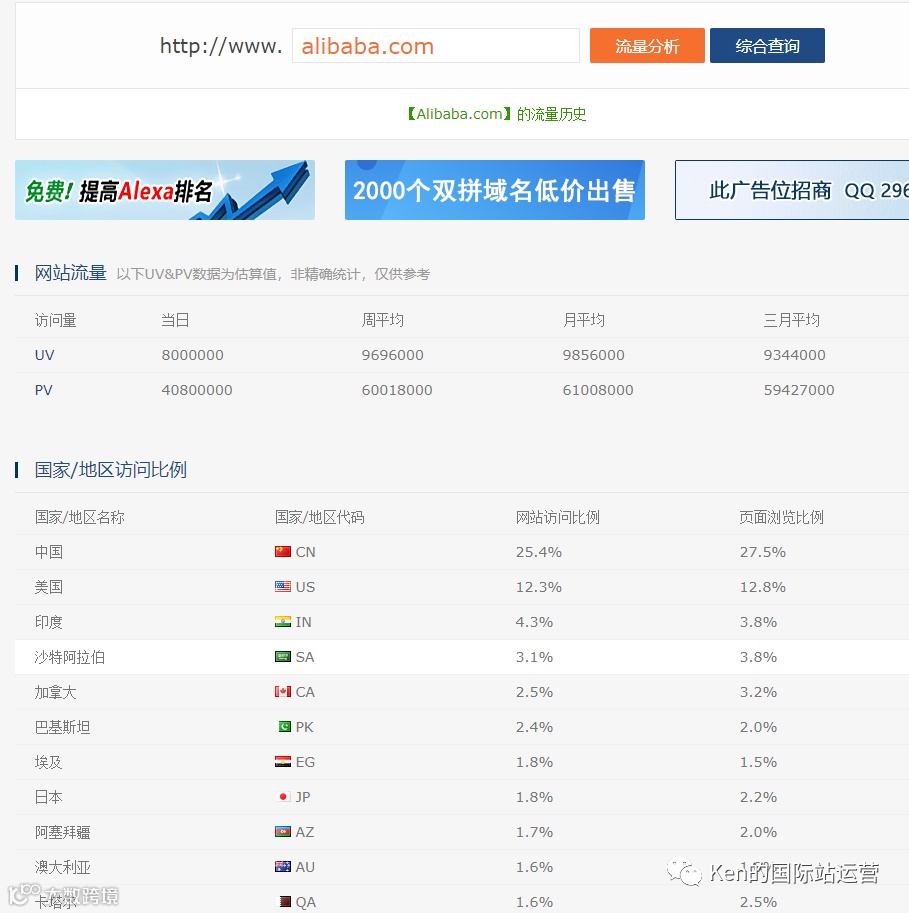Click the India flag icon next to IN
This screenshot has width=909, height=913.
282,621
